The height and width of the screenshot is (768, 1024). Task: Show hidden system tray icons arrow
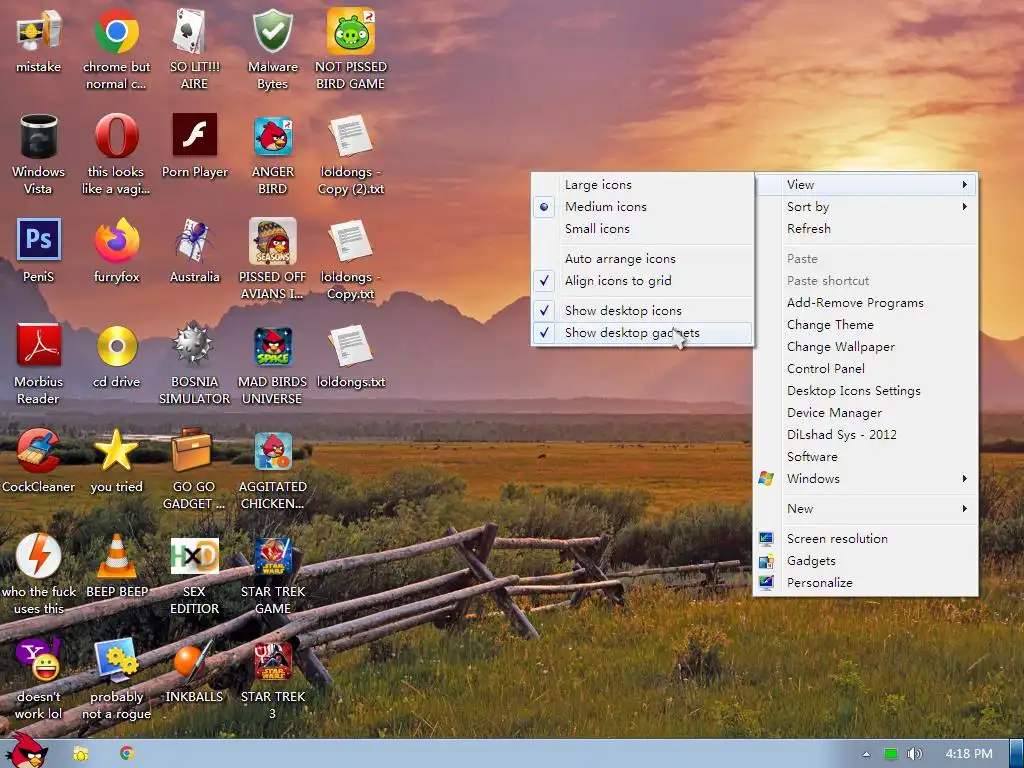pyautogui.click(x=866, y=754)
